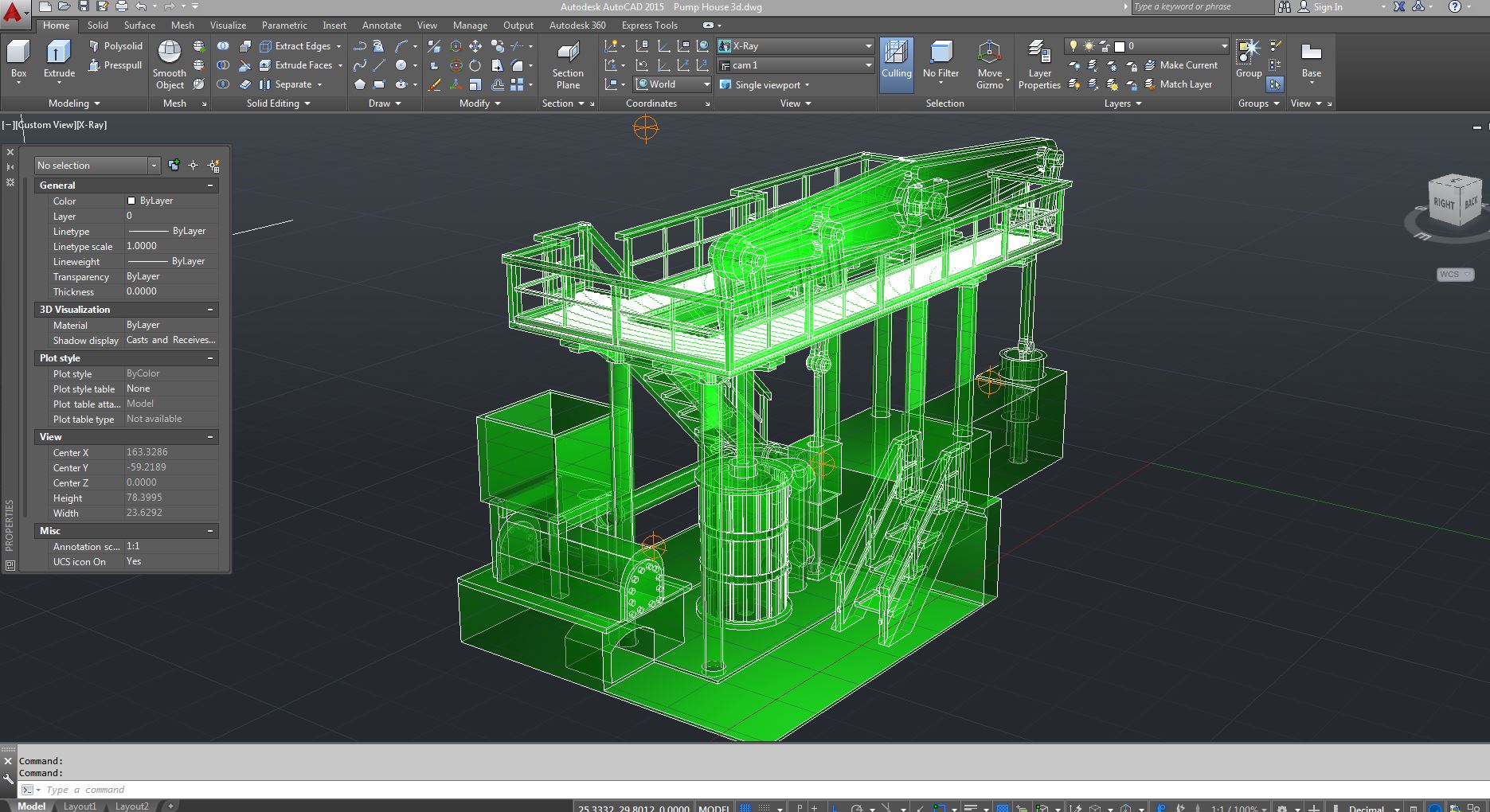Click the [Custom View] viewport control
The height and width of the screenshot is (812, 1490).
tap(45, 125)
